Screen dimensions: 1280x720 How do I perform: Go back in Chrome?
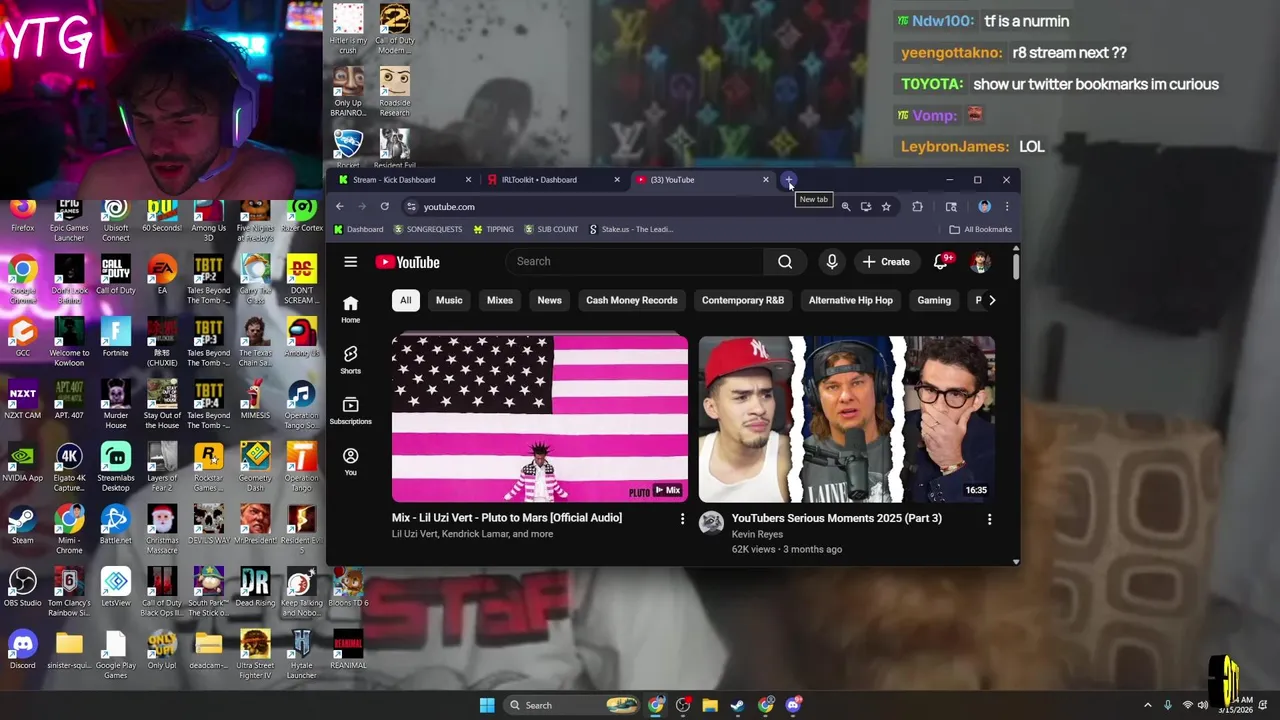tap(340, 207)
